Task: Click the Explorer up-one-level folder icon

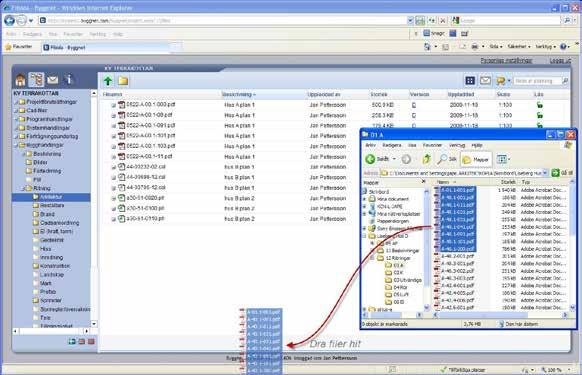Action: tap(426, 159)
